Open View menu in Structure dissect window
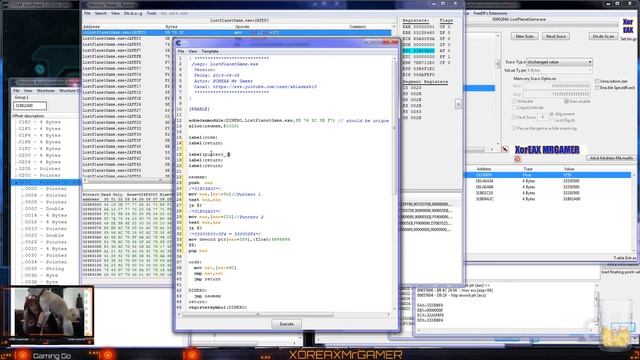 pos(27,91)
